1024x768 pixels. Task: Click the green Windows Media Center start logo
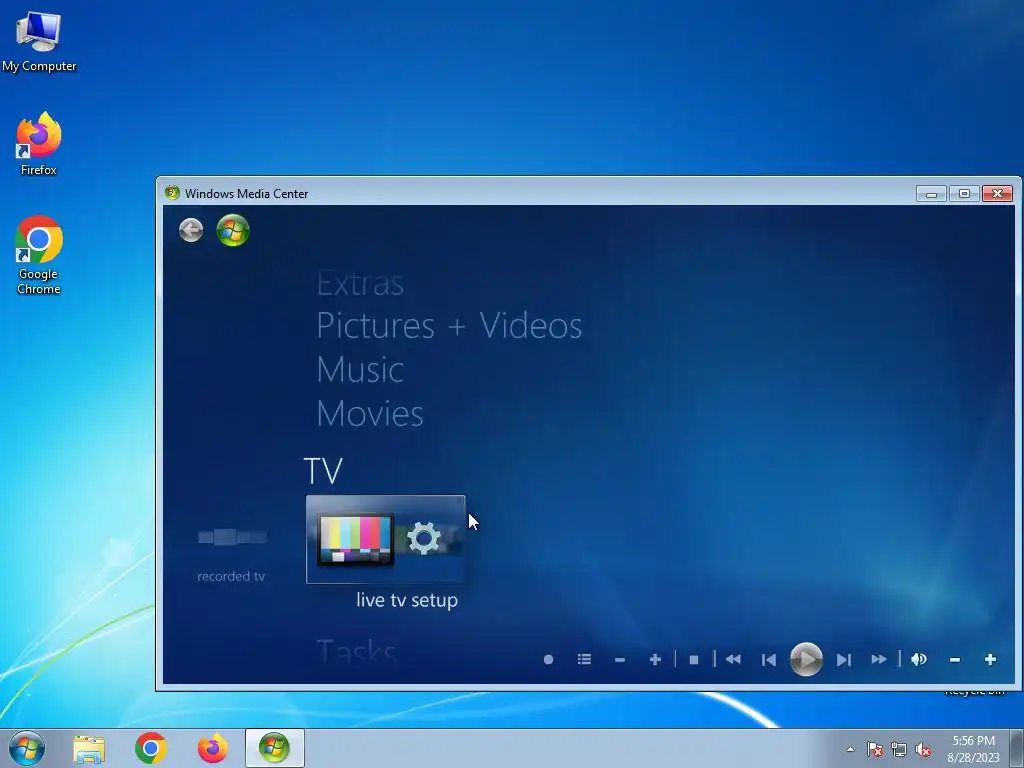coord(233,231)
